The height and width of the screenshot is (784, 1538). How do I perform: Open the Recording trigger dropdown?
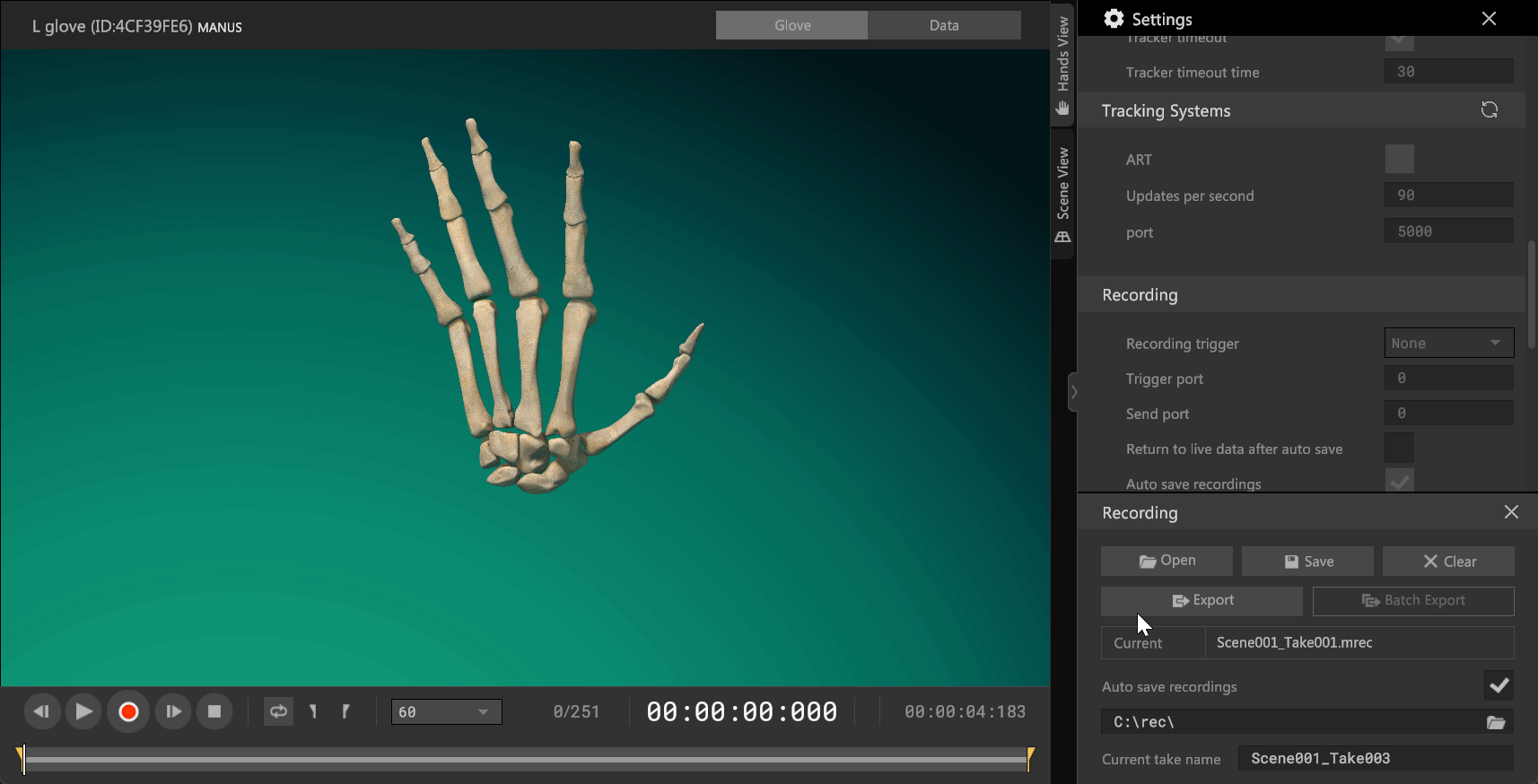click(x=1448, y=343)
